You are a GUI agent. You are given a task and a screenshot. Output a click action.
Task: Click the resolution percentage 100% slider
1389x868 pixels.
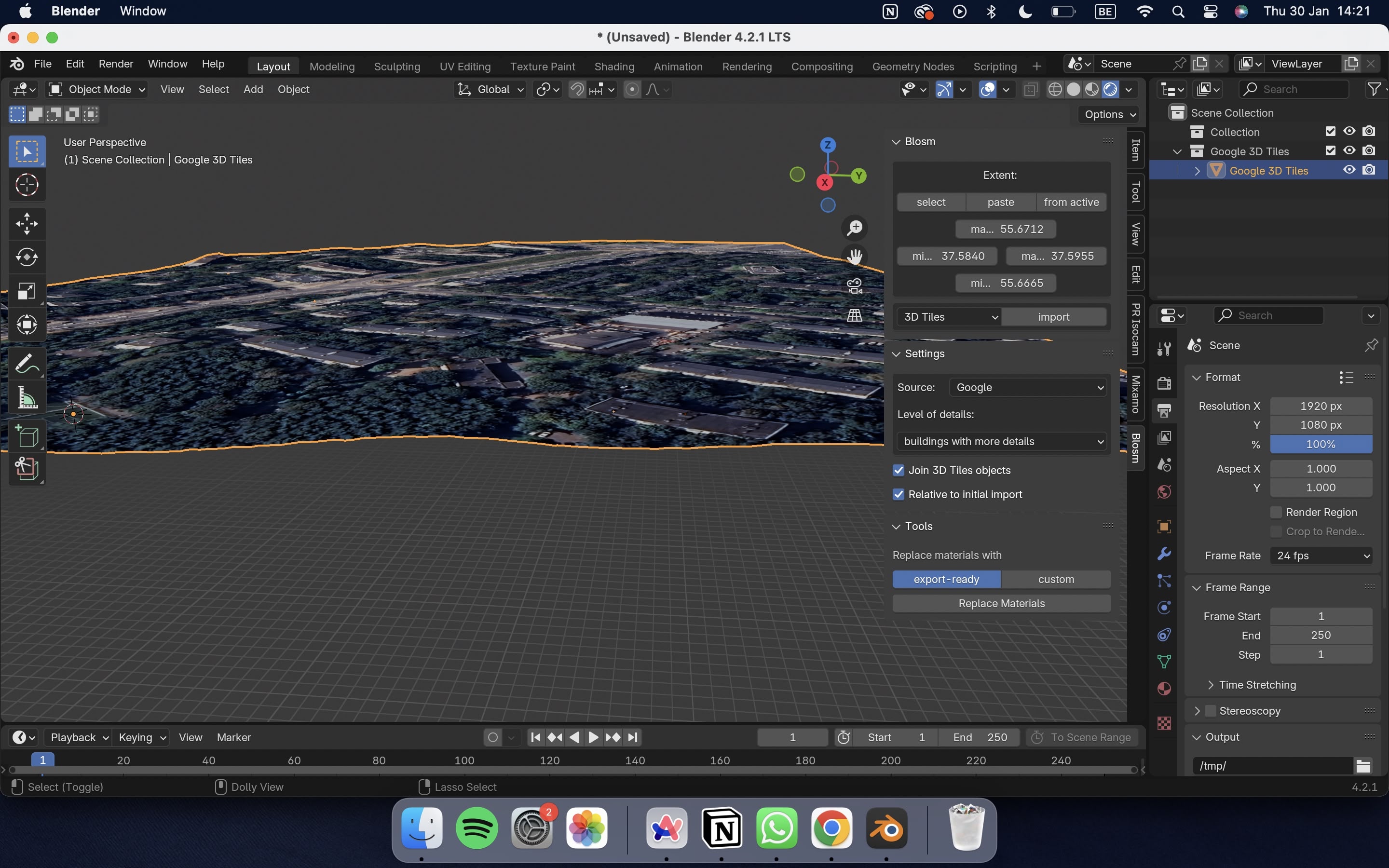click(1320, 444)
